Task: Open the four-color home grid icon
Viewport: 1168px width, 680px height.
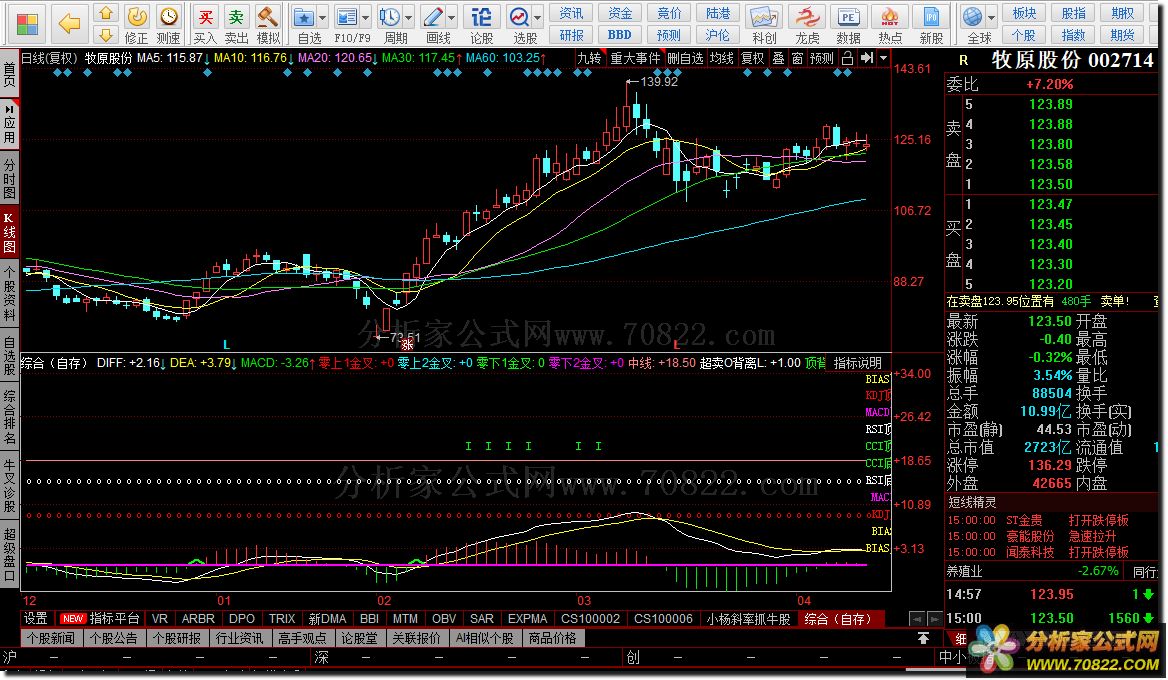Action: click(x=27, y=23)
